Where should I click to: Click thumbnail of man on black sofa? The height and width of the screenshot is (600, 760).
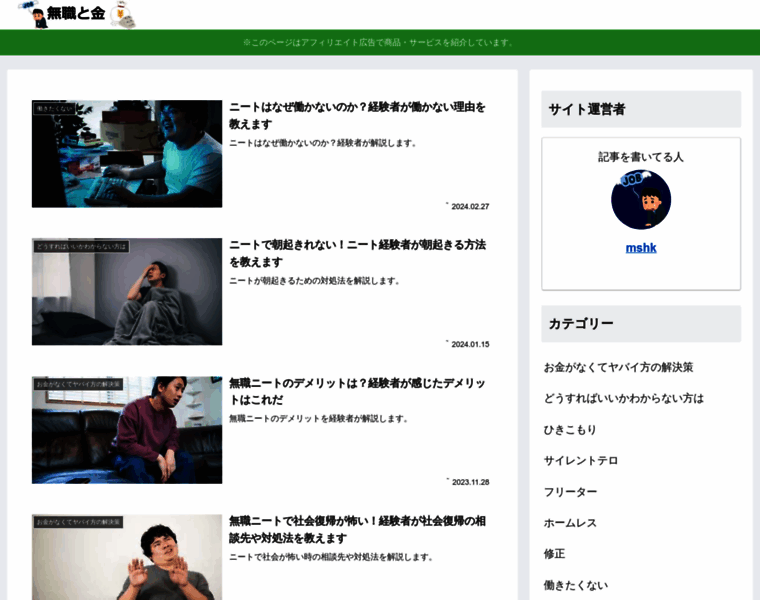coord(127,430)
